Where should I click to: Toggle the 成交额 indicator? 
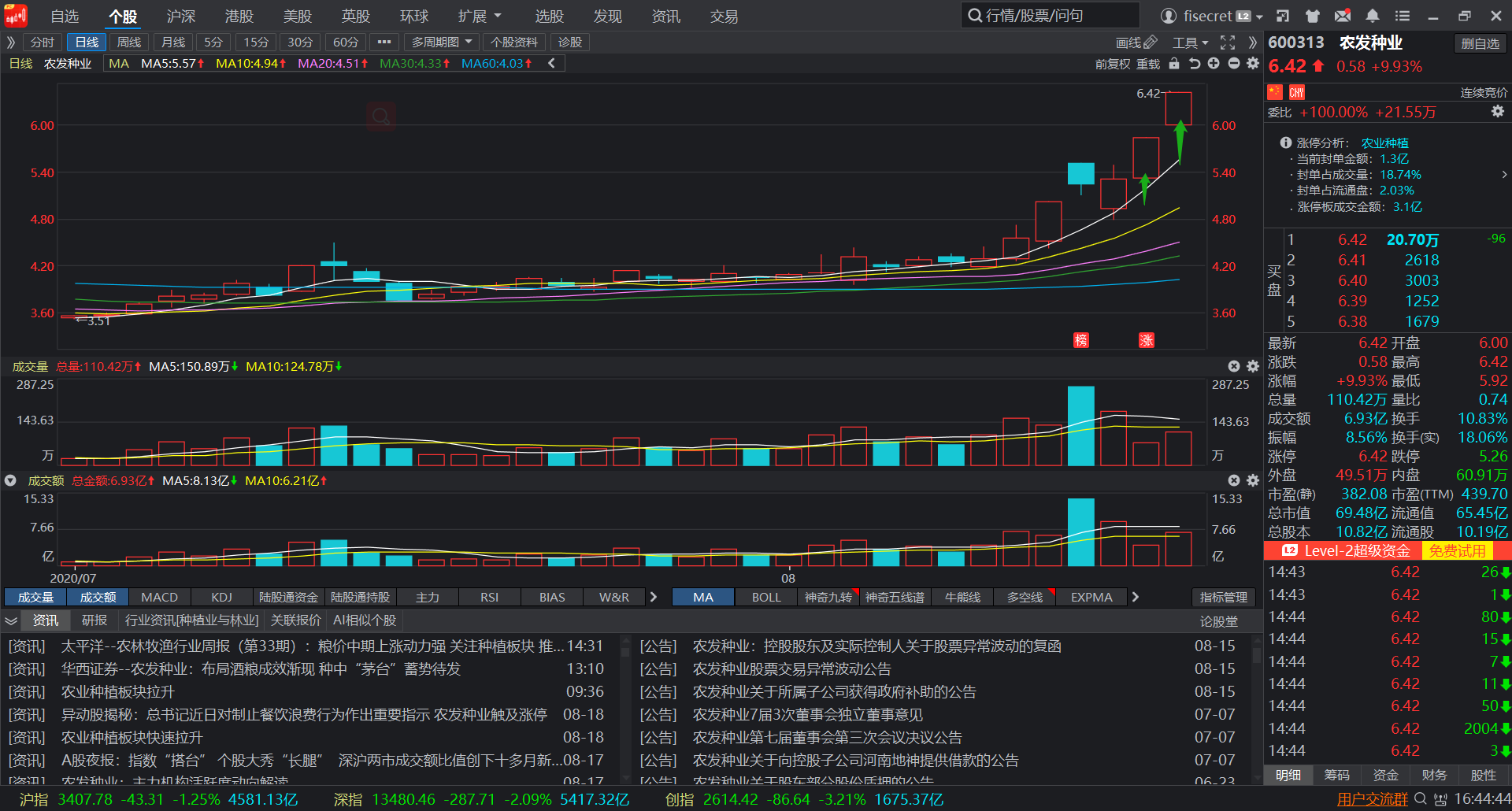tap(98, 598)
